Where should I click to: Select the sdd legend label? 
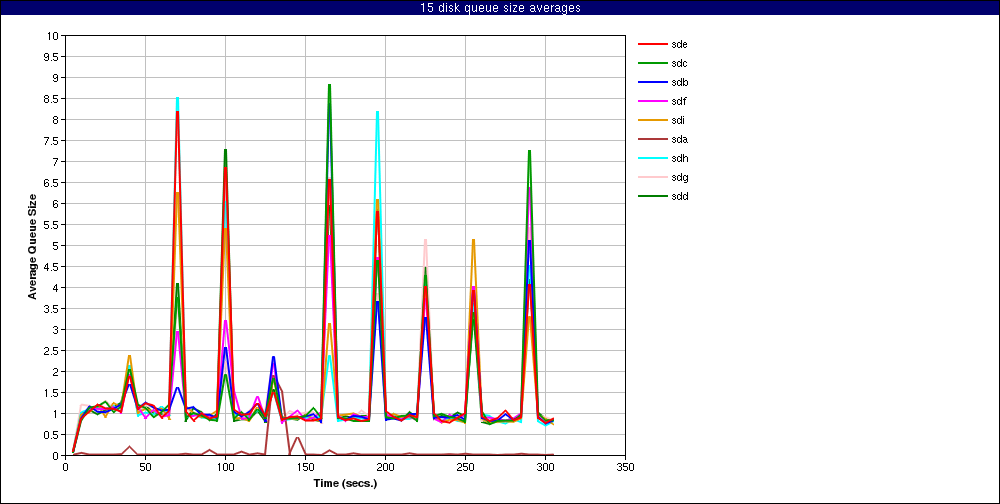point(679,196)
